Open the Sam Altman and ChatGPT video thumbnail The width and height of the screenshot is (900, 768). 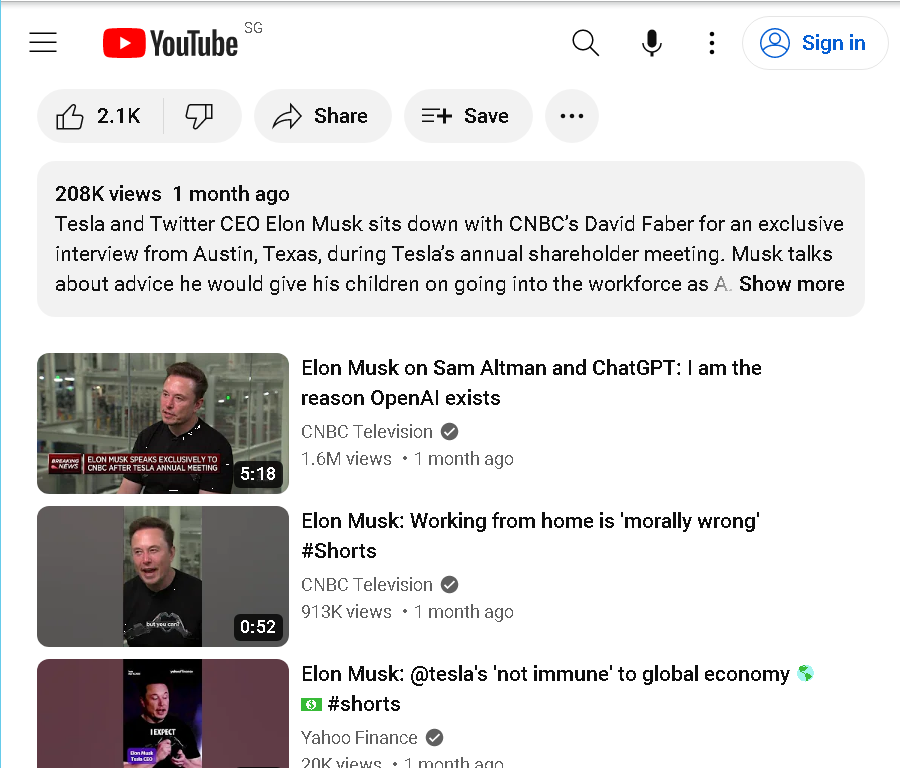click(x=163, y=424)
